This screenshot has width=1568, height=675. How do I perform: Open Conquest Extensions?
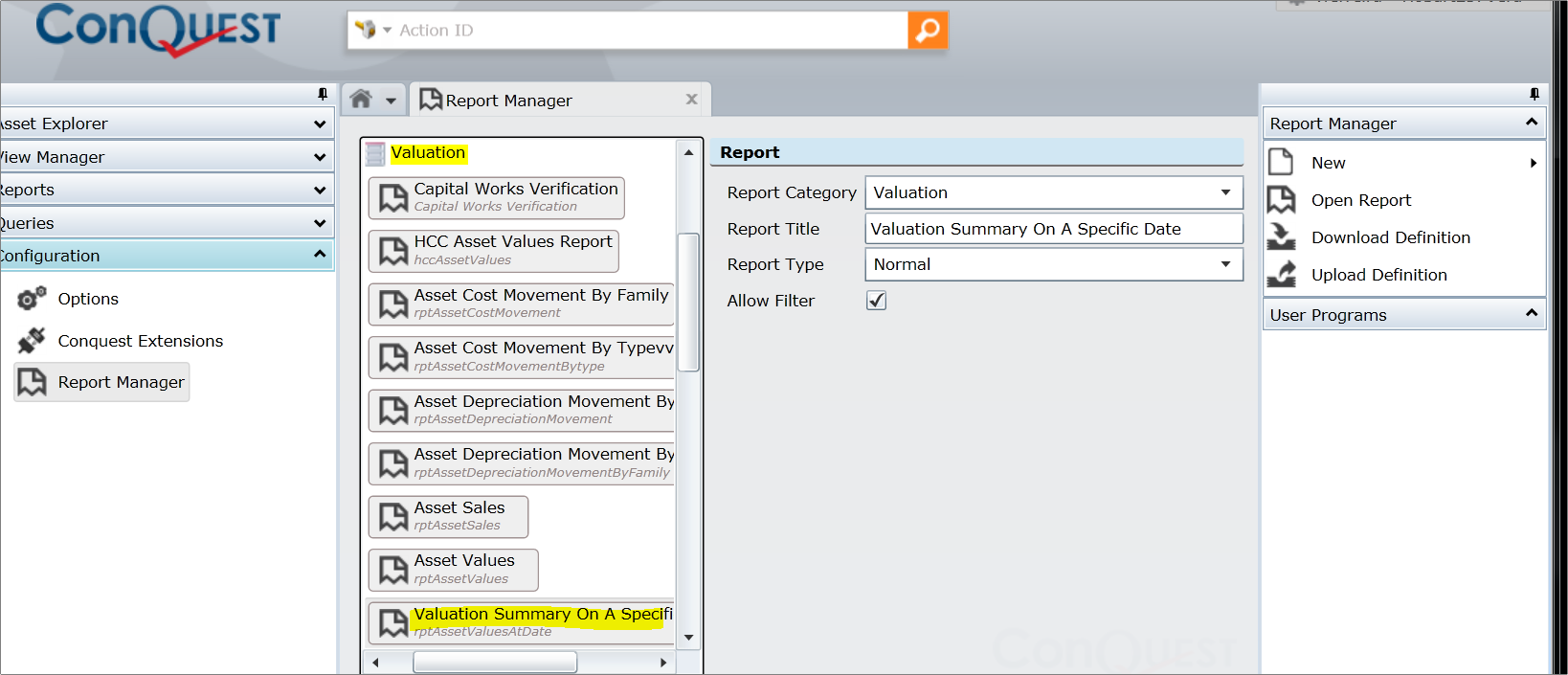pos(141,341)
